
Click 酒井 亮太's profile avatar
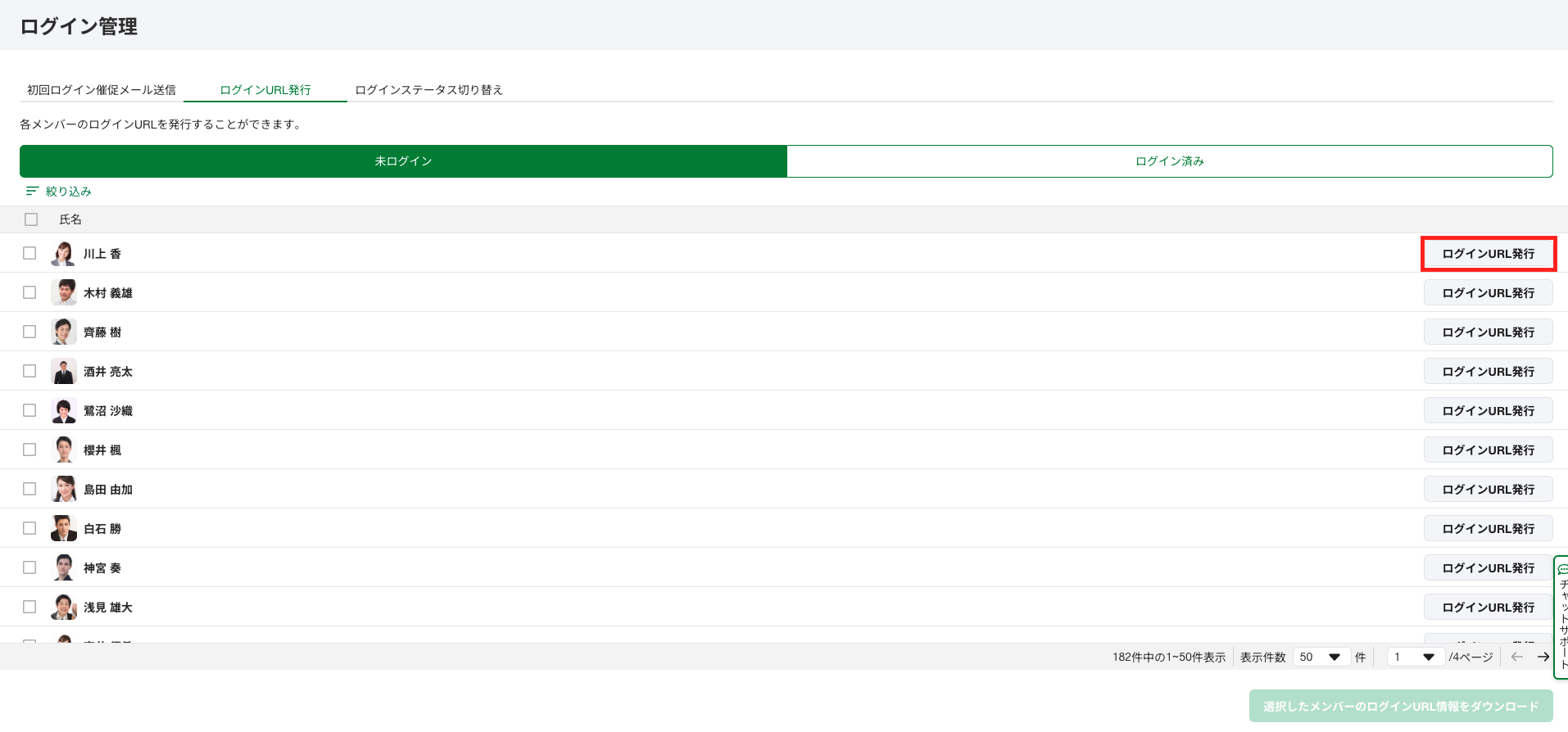pyautogui.click(x=64, y=372)
